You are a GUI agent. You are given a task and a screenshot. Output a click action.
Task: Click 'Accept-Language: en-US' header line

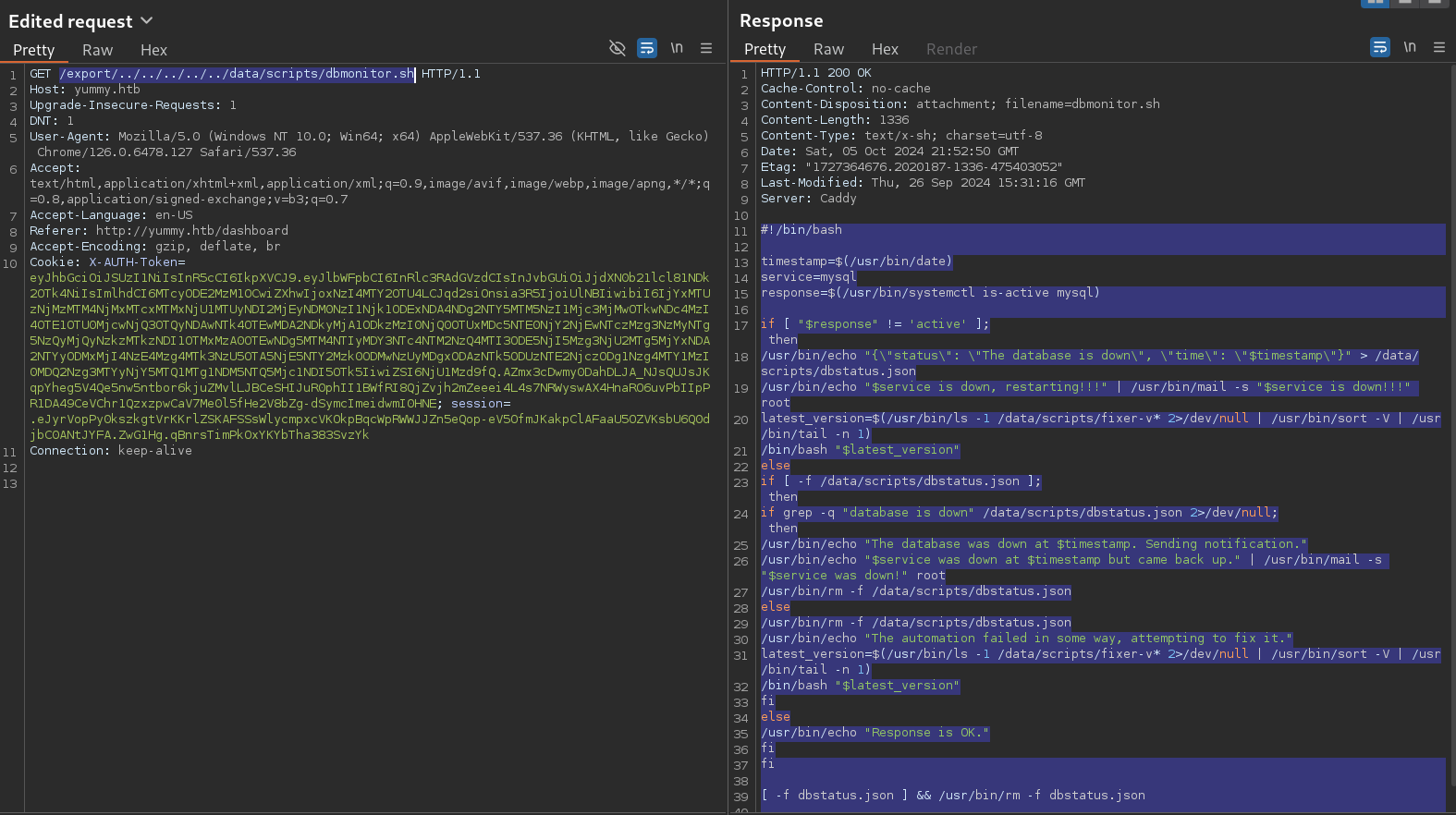(111, 215)
